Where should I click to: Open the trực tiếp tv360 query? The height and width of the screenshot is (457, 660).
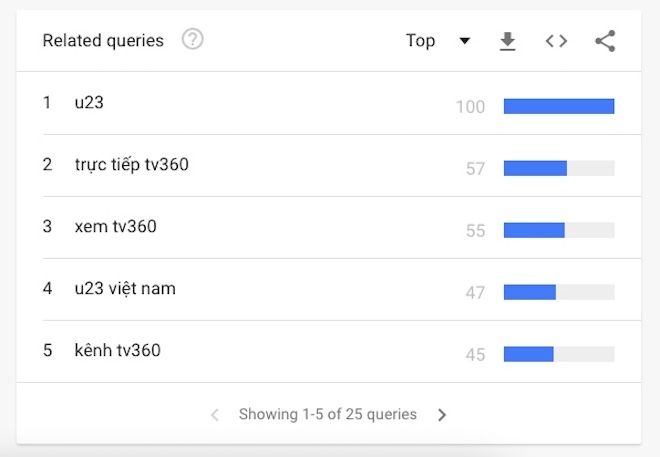[132, 165]
